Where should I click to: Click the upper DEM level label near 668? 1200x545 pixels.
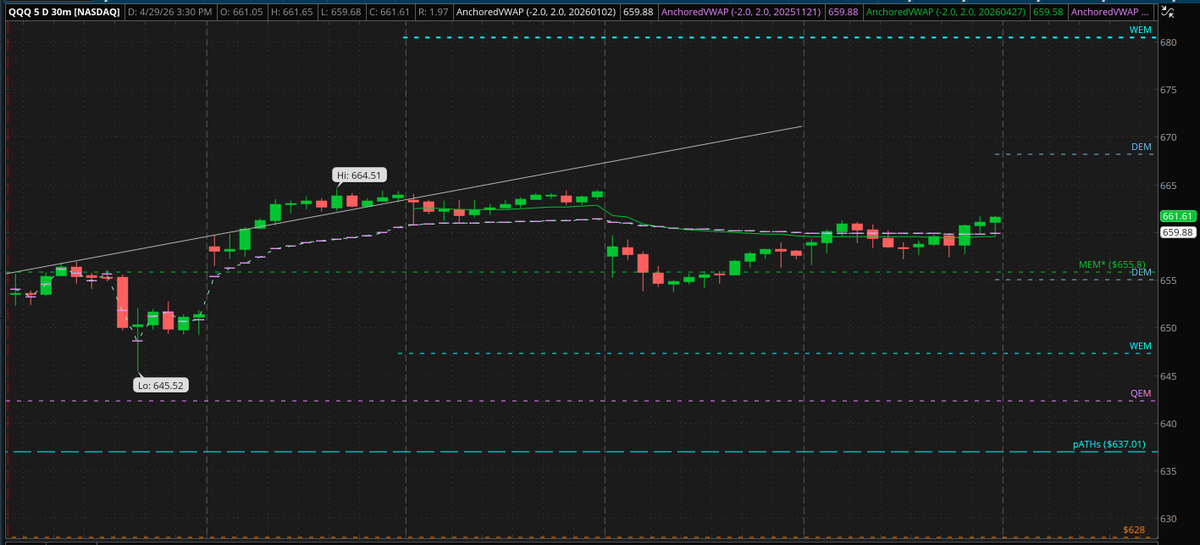pyautogui.click(x=1141, y=147)
